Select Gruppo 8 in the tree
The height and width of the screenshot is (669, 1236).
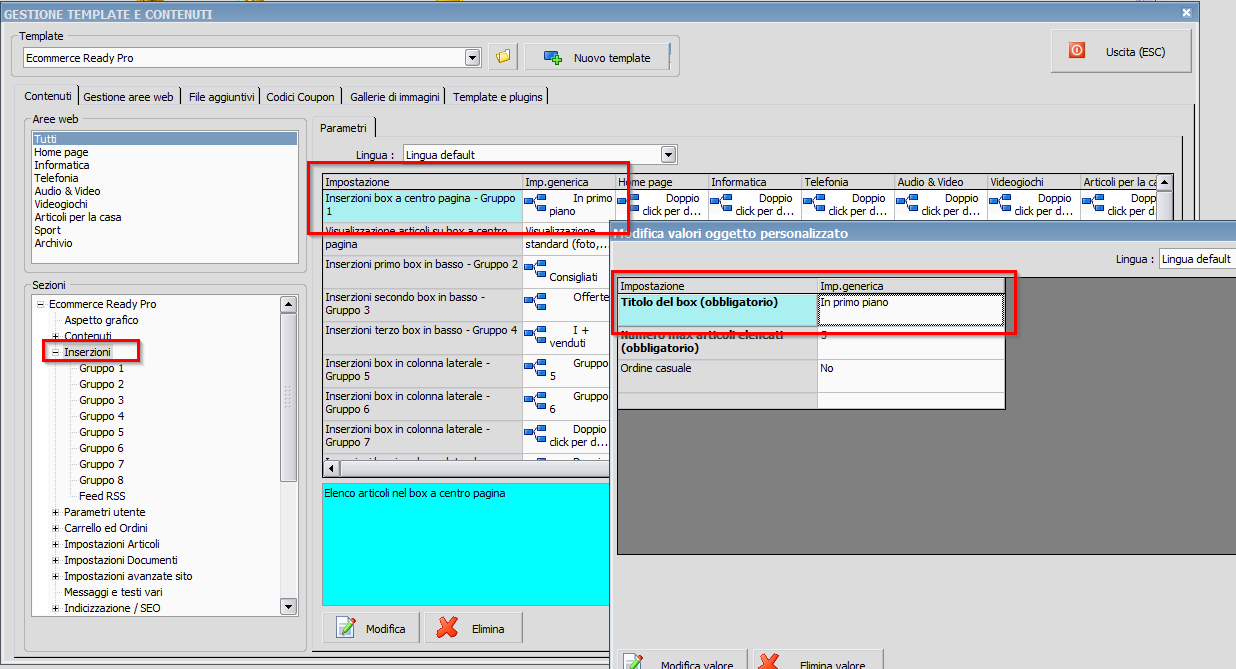[x=102, y=480]
